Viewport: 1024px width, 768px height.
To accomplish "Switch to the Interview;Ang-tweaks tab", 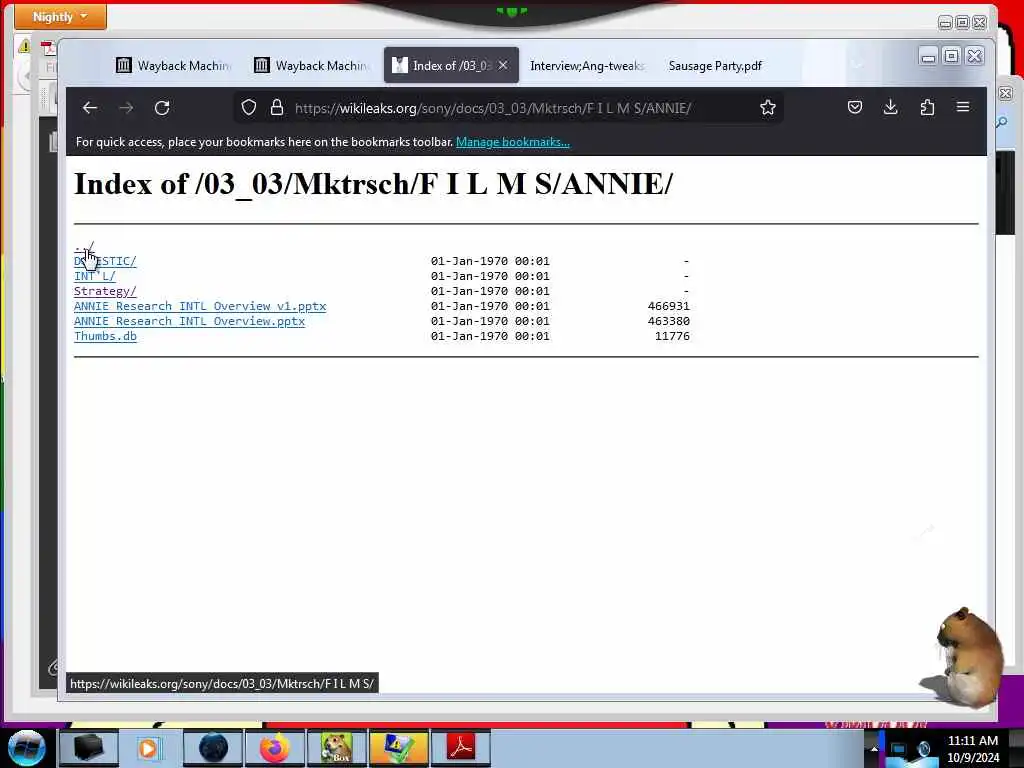I will (586, 65).
